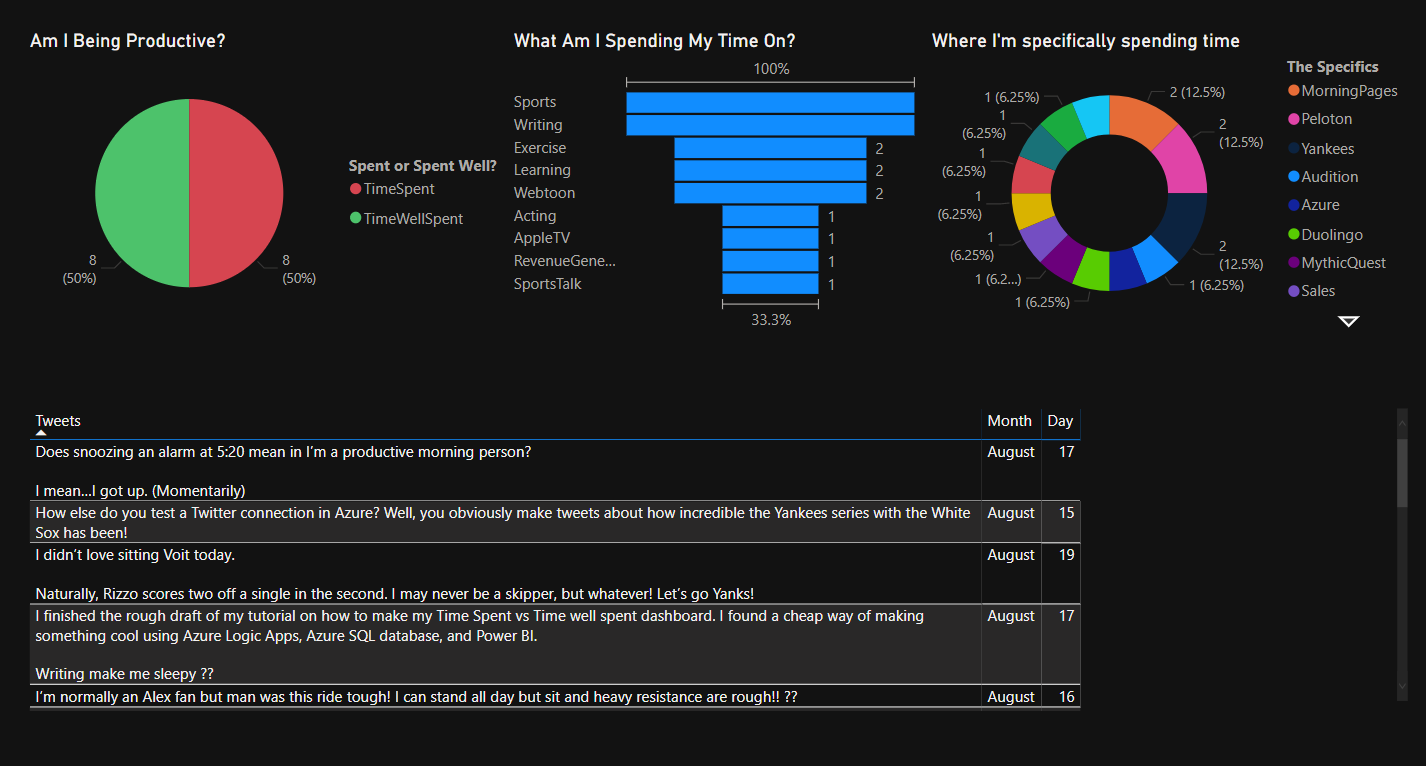Select the tweet row about snoozing an alarm
This screenshot has width=1426, height=766.
555,471
